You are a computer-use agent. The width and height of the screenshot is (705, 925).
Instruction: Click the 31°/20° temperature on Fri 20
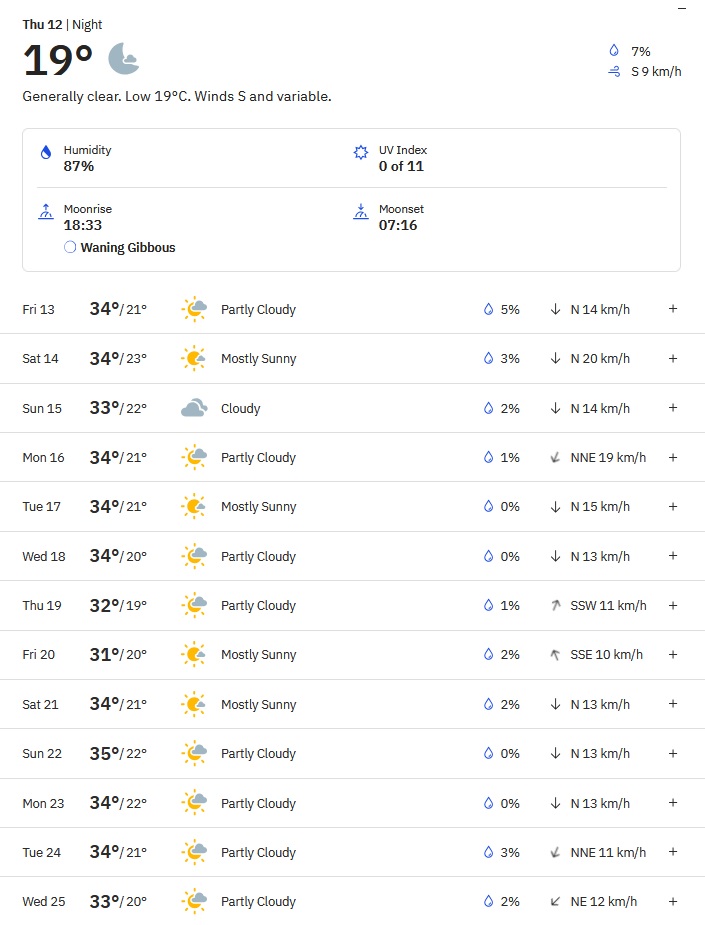pos(118,655)
